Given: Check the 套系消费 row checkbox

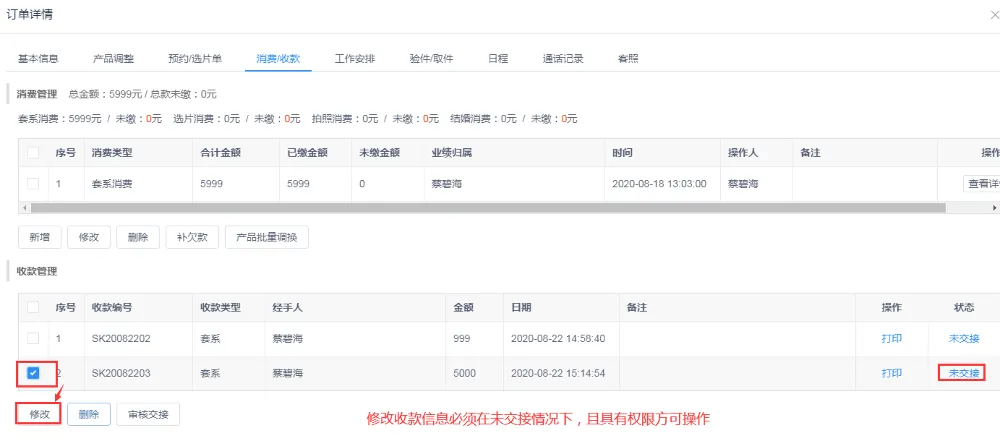Looking at the screenshot, I should pyautogui.click(x=33, y=184).
